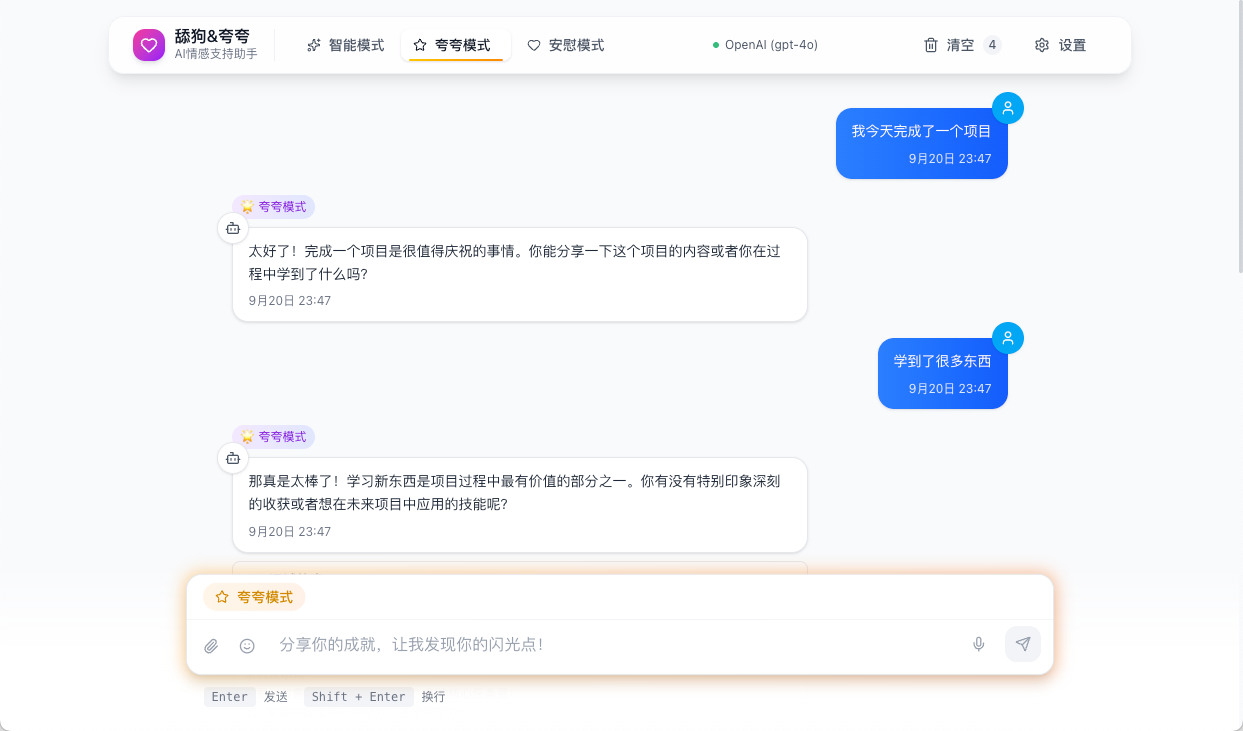Click the 夸夸模式 chip above input
Viewport: 1243px width, 731px height.
254,597
